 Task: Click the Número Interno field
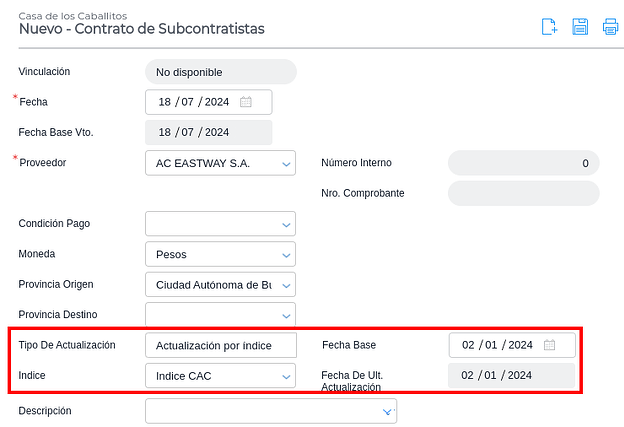click(523, 163)
